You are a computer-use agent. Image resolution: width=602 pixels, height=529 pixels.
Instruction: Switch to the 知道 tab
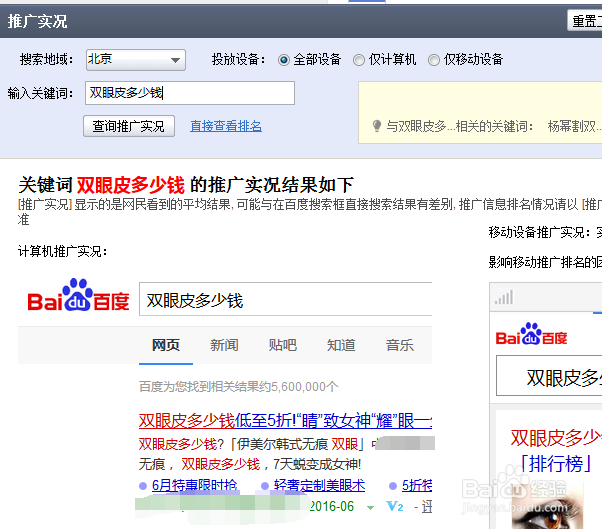pyautogui.click(x=341, y=345)
